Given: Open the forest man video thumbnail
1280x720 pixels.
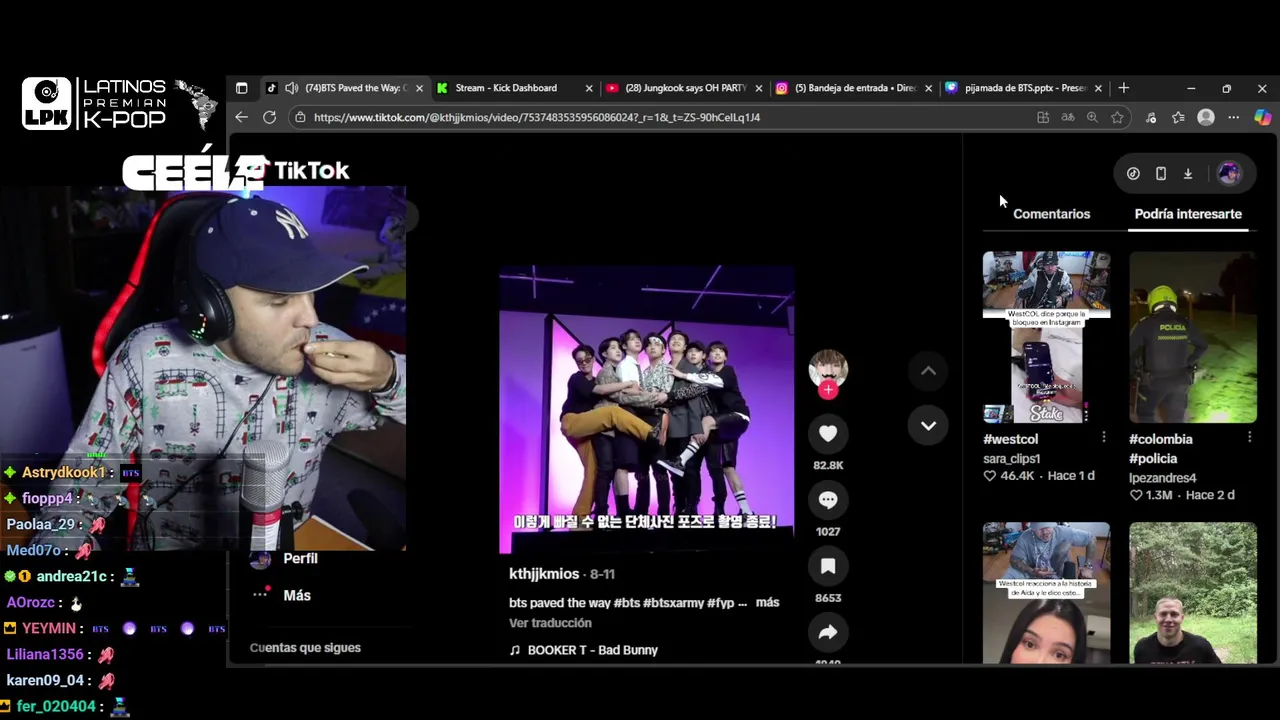Looking at the screenshot, I should (x=1193, y=592).
